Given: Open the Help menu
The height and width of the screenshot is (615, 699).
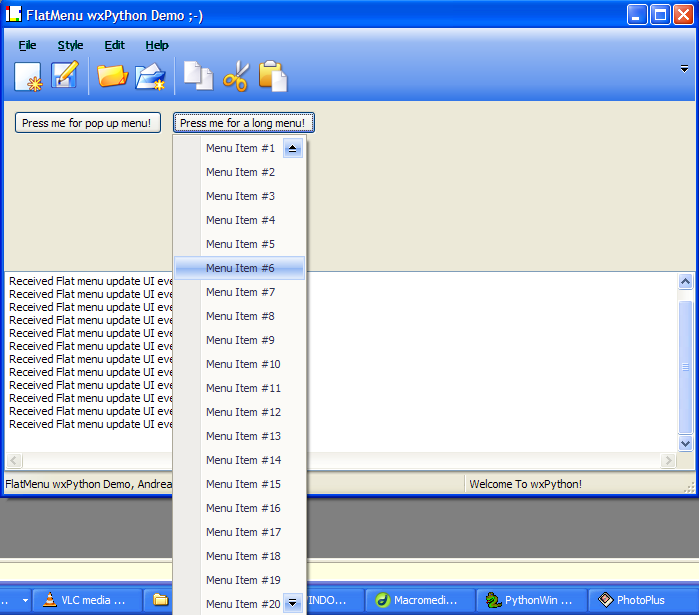Looking at the screenshot, I should (157, 45).
